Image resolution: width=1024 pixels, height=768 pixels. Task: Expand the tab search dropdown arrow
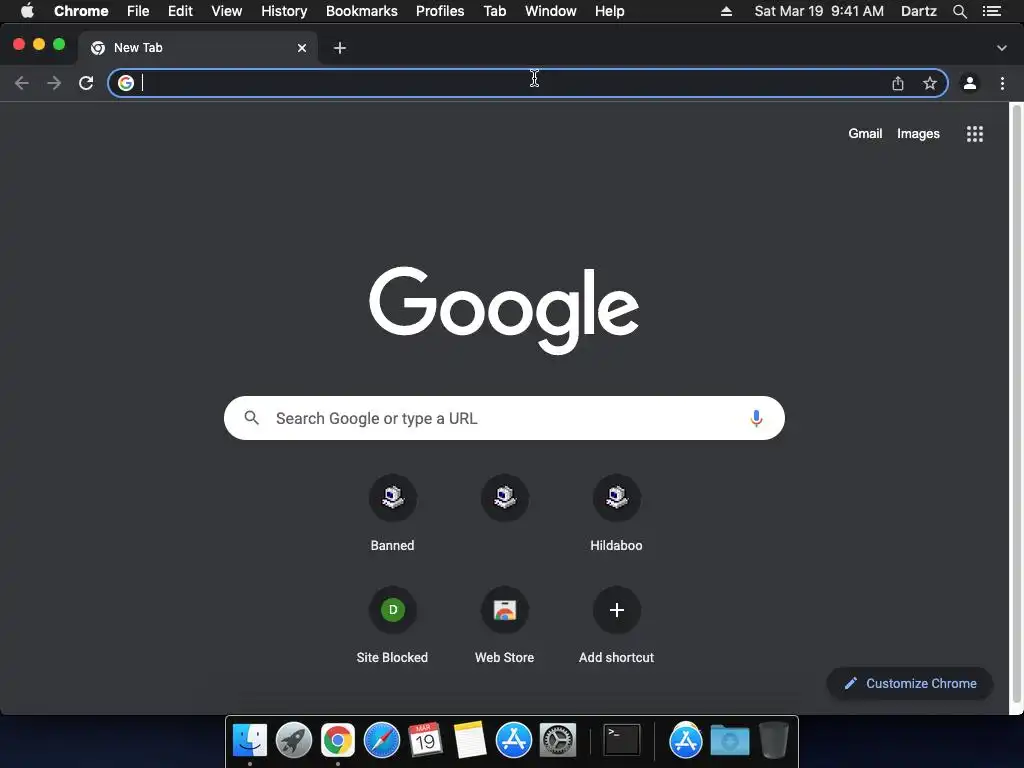coord(1002,48)
